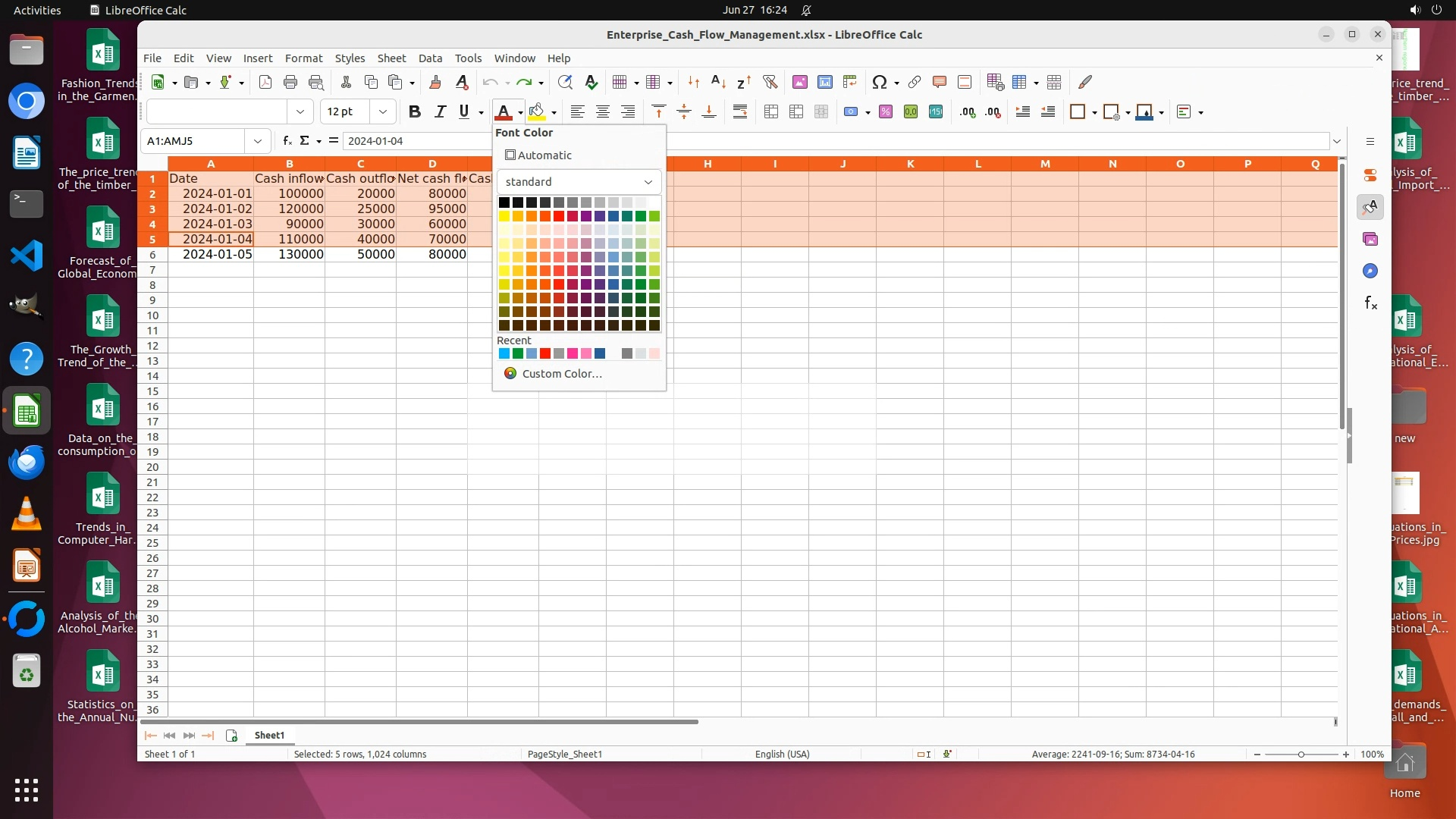Click the Sort Ascending toolbar icon
The height and width of the screenshot is (819, 1456).
(718, 82)
